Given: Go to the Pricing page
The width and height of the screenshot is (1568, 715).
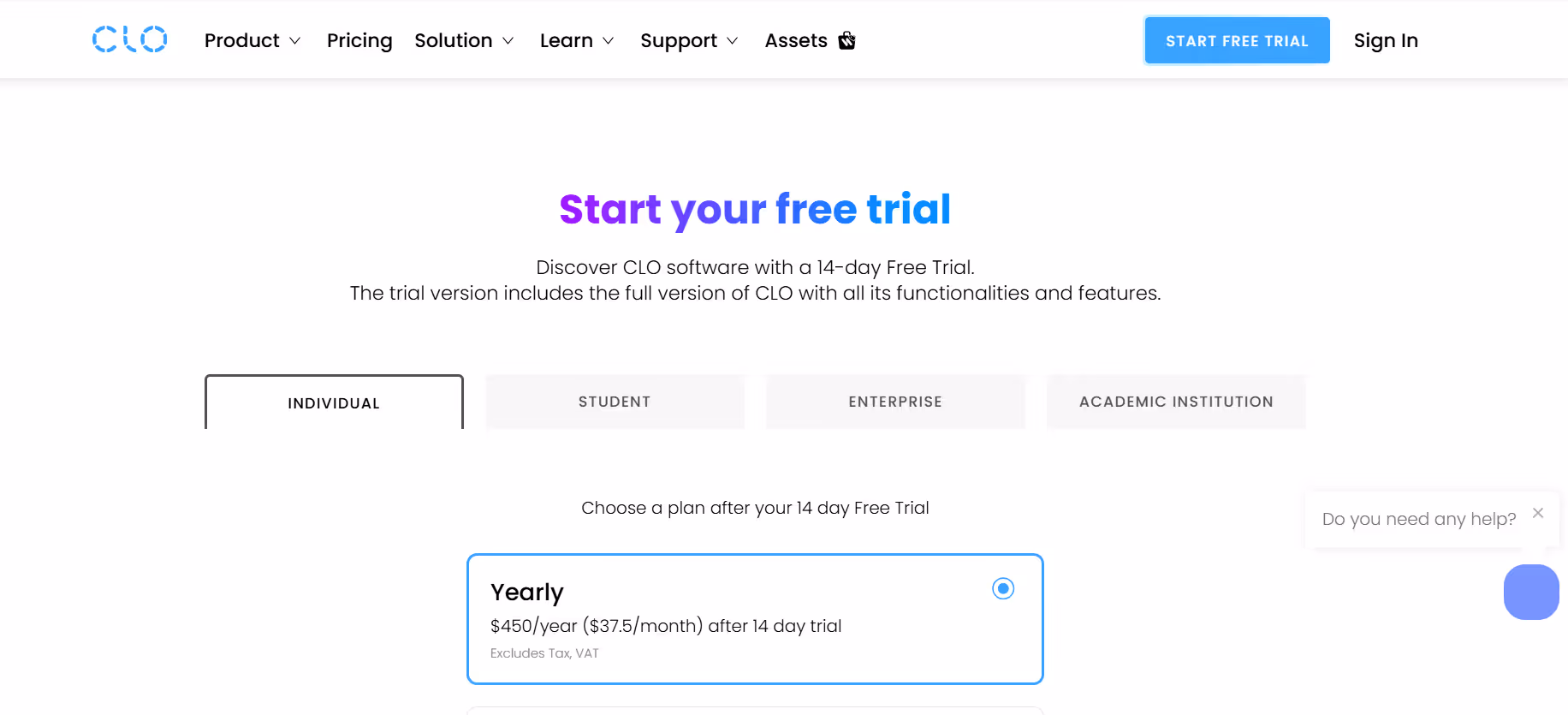Looking at the screenshot, I should pos(359,40).
